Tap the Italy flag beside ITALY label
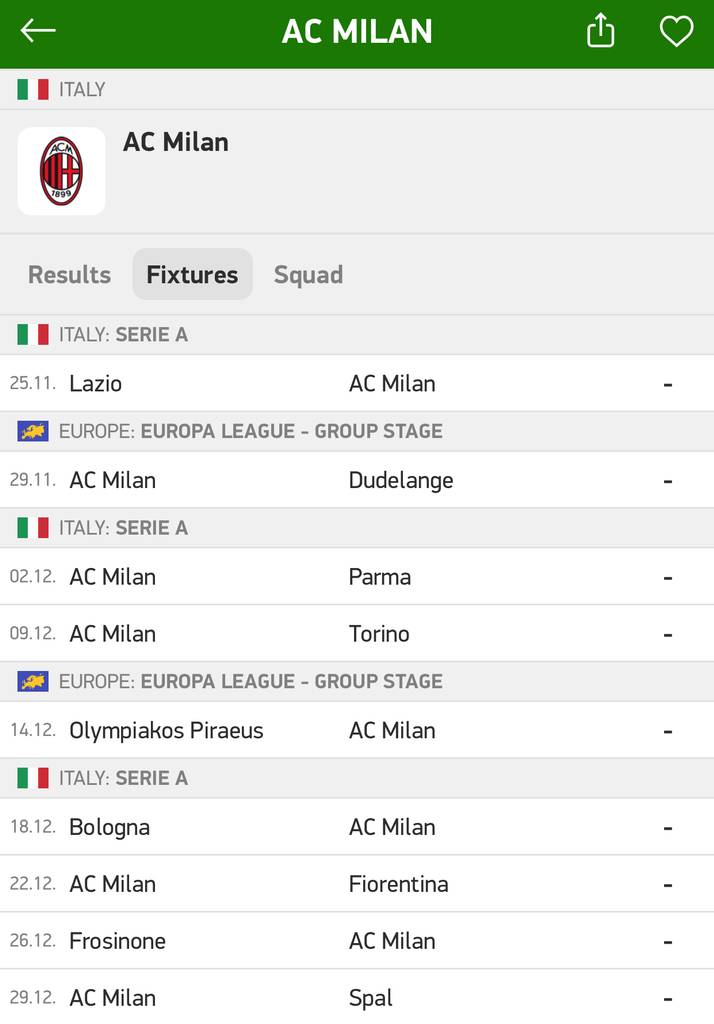Screen dimensions: 714x1024 [33, 89]
